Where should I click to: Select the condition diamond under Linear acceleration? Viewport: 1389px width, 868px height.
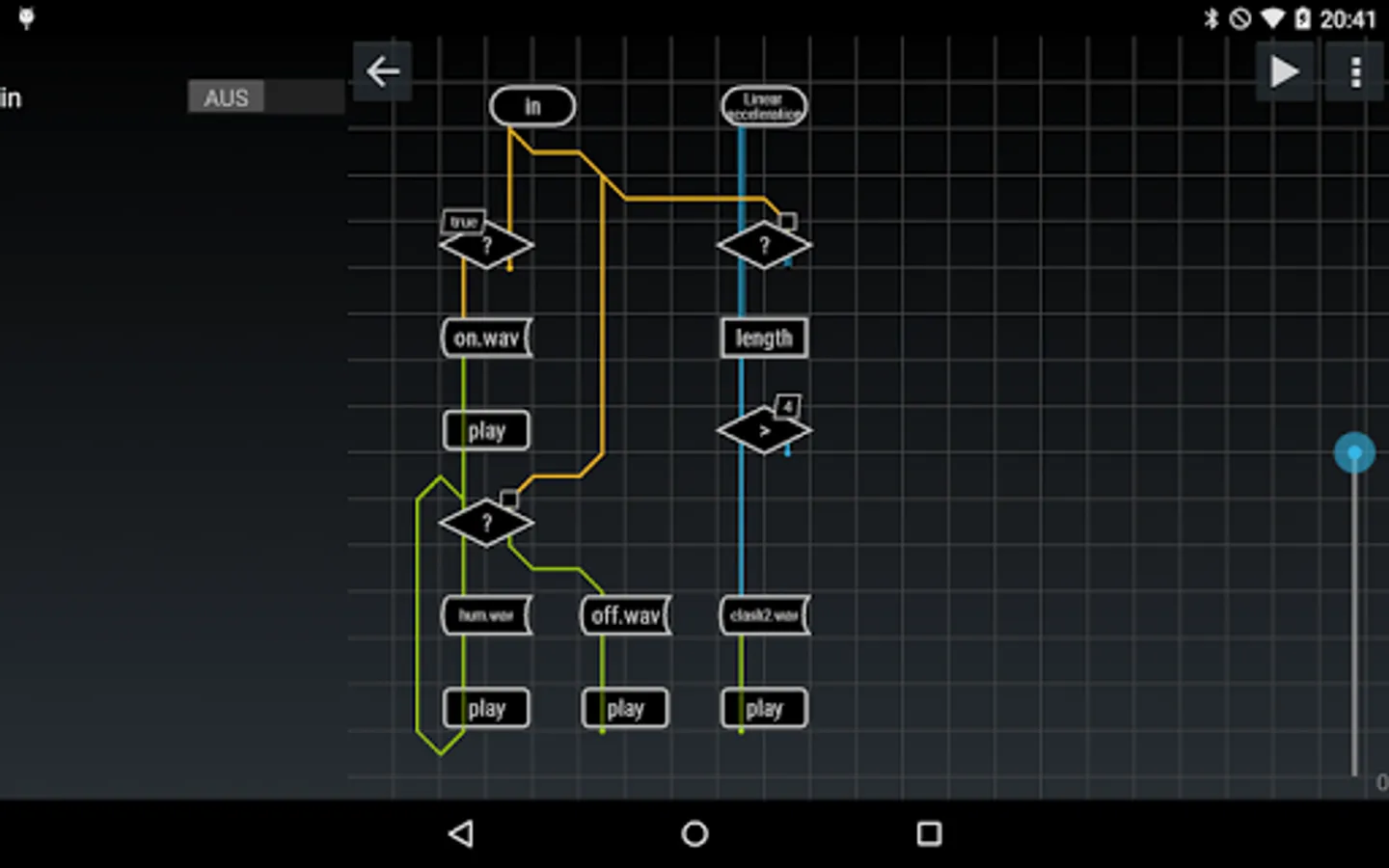point(764,246)
